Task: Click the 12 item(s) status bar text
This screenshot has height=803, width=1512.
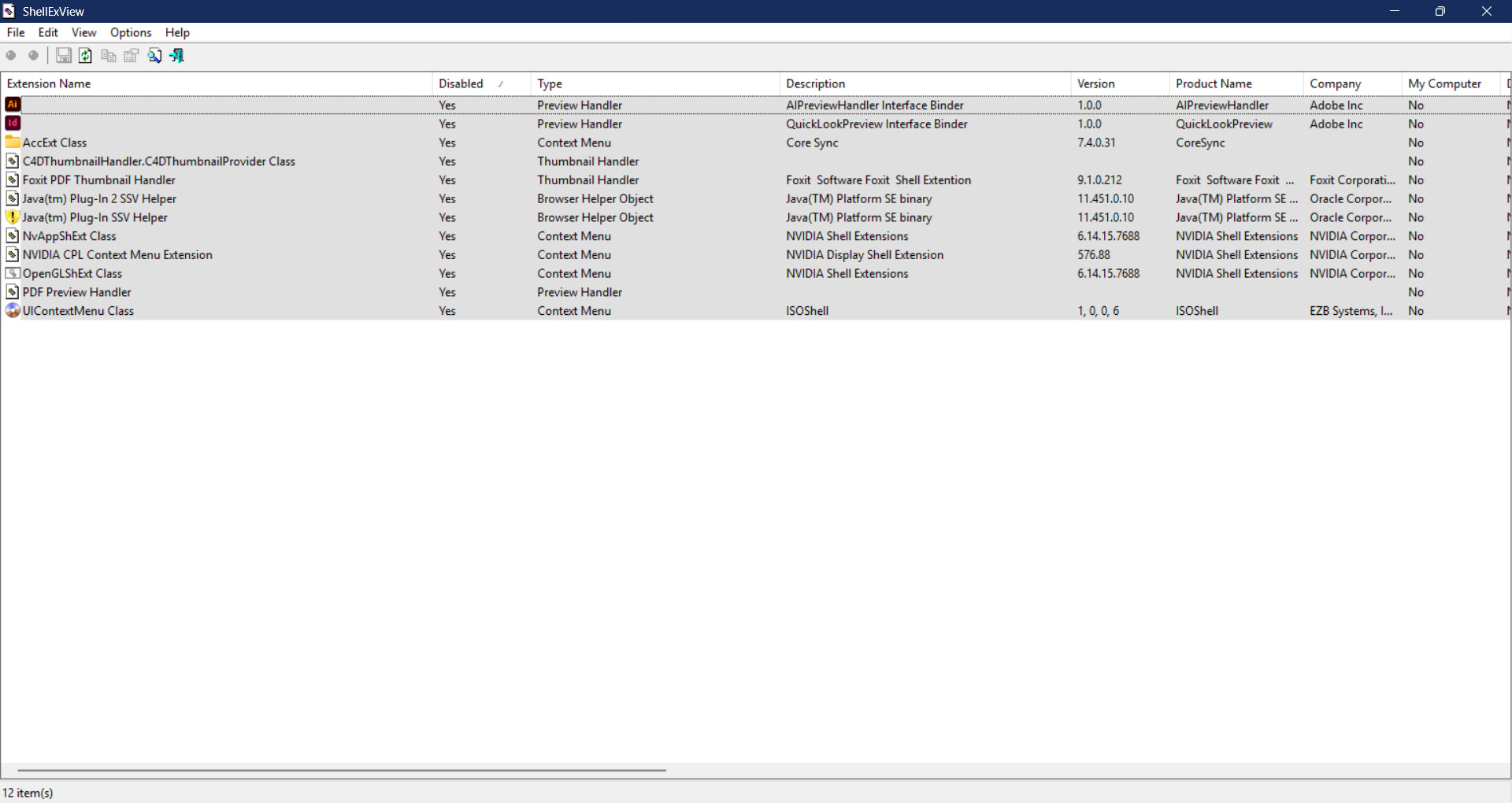Action: click(x=28, y=793)
